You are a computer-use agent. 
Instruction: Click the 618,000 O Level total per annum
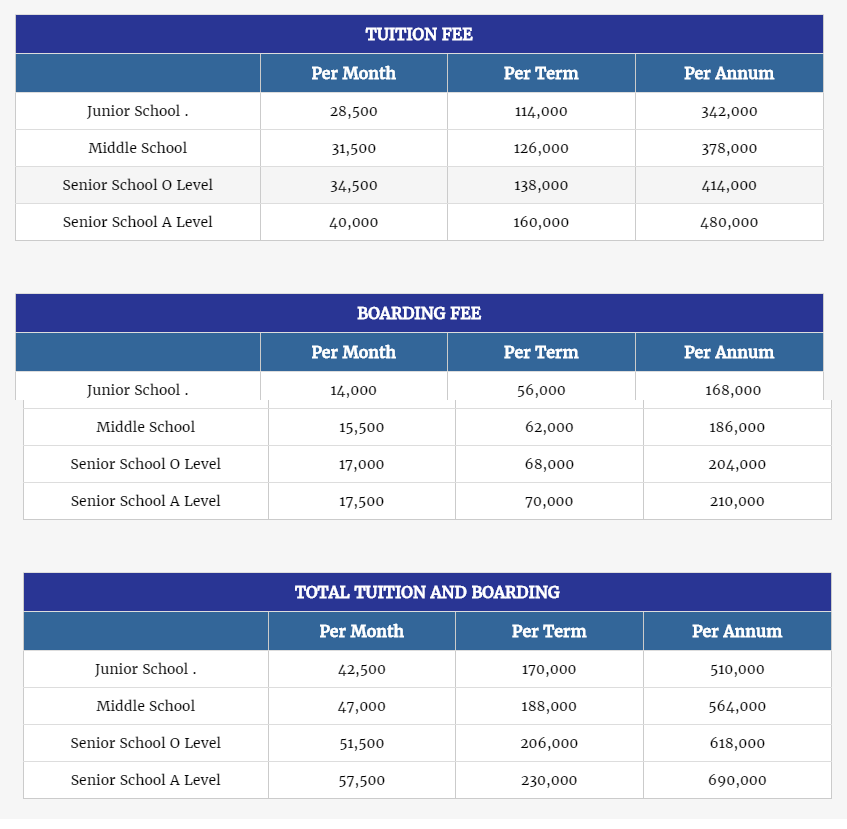pos(737,743)
